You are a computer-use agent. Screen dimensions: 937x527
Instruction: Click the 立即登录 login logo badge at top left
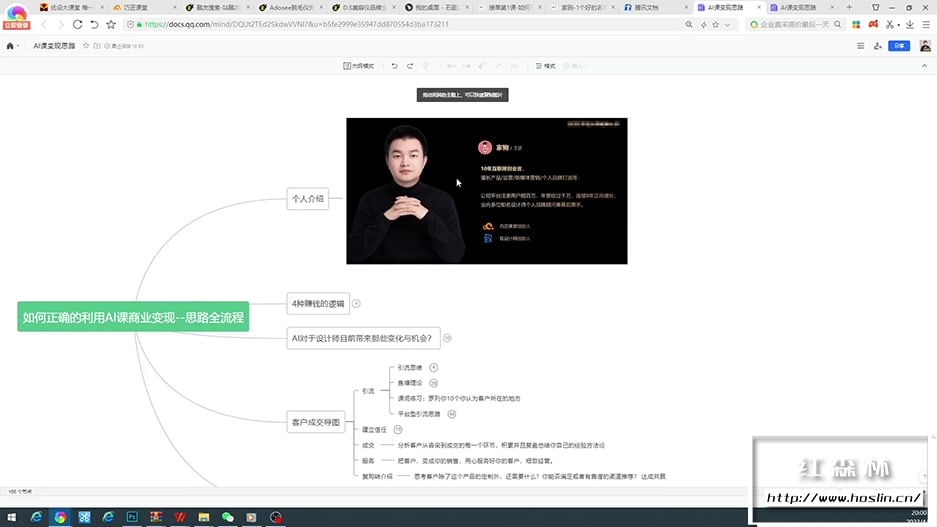(x=16, y=16)
